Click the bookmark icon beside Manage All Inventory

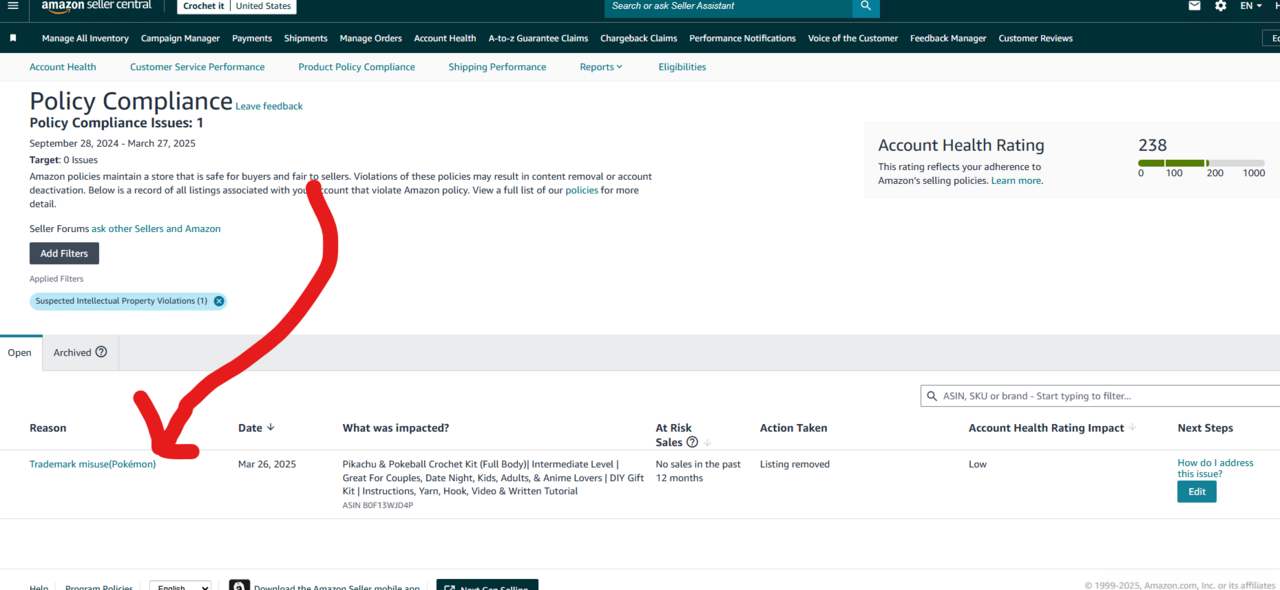pyautogui.click(x=13, y=38)
